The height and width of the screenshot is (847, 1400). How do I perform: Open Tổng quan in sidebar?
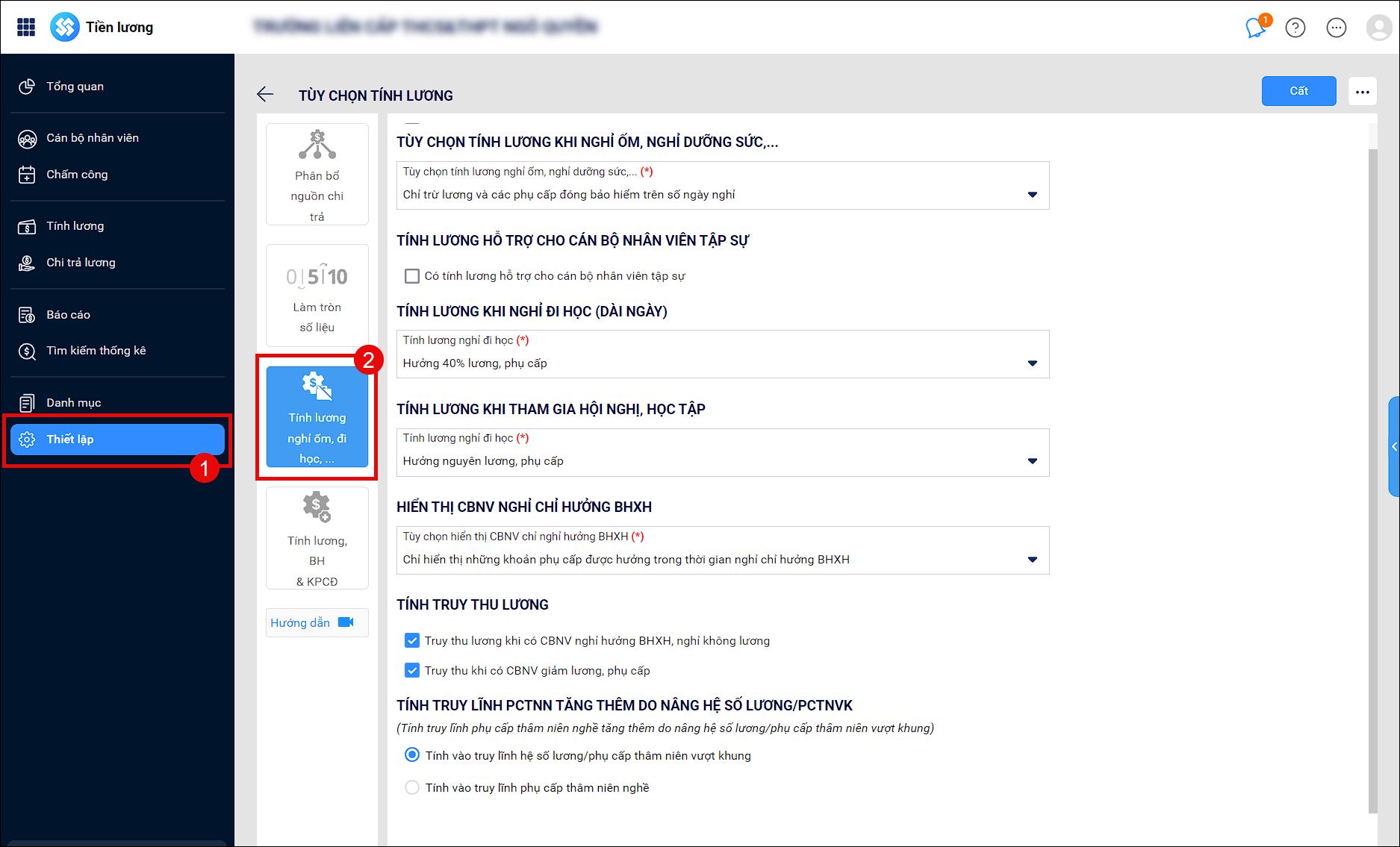coord(117,87)
